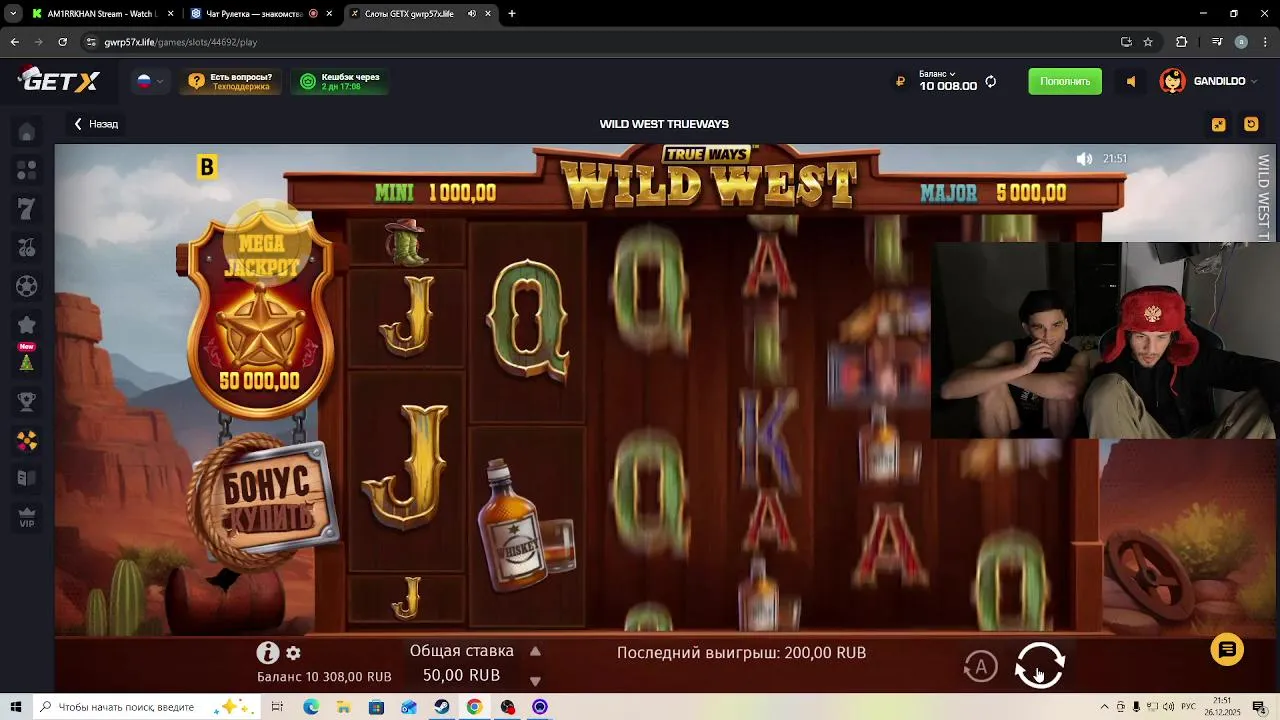This screenshot has height=720, width=1280.
Task: Open the GANDILDO profile dropdown
Action: (1208, 81)
